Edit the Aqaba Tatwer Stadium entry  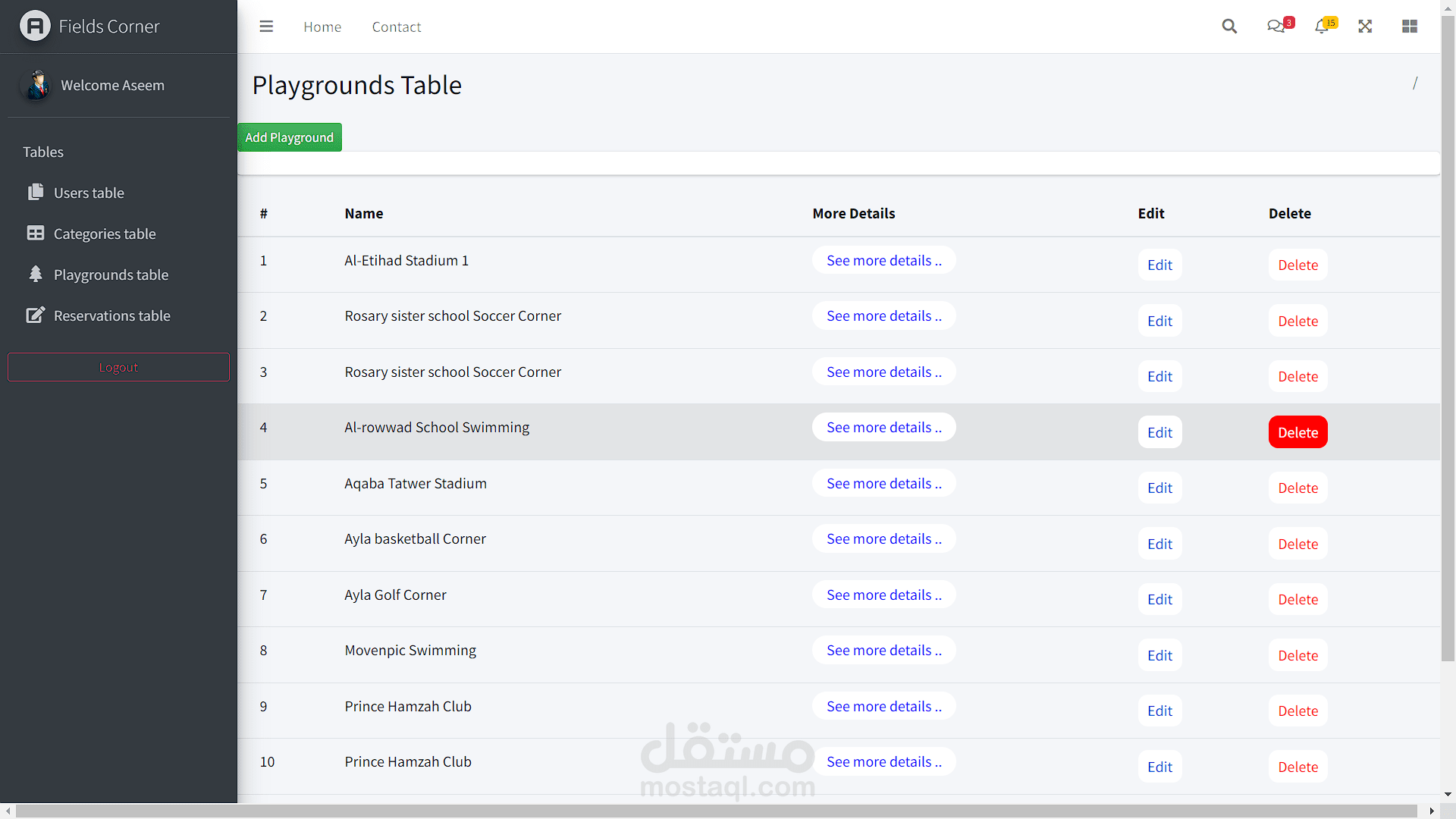pyautogui.click(x=1159, y=488)
